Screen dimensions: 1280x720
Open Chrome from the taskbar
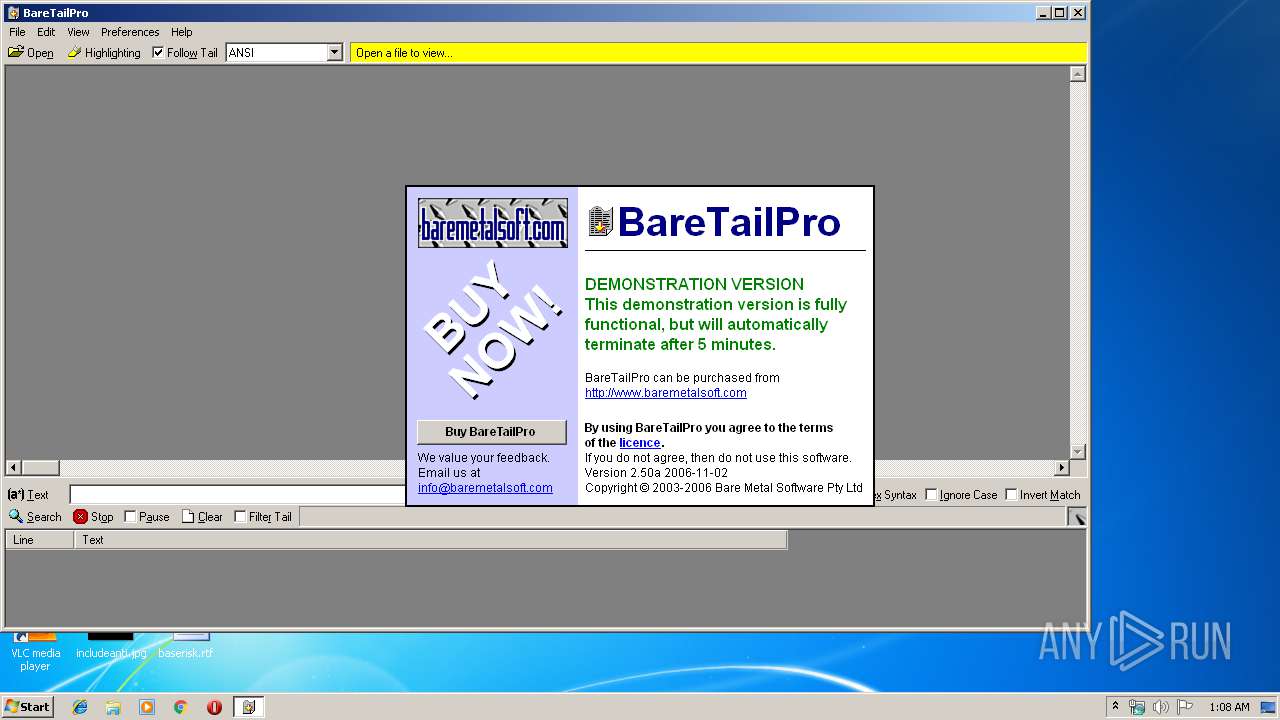point(180,707)
